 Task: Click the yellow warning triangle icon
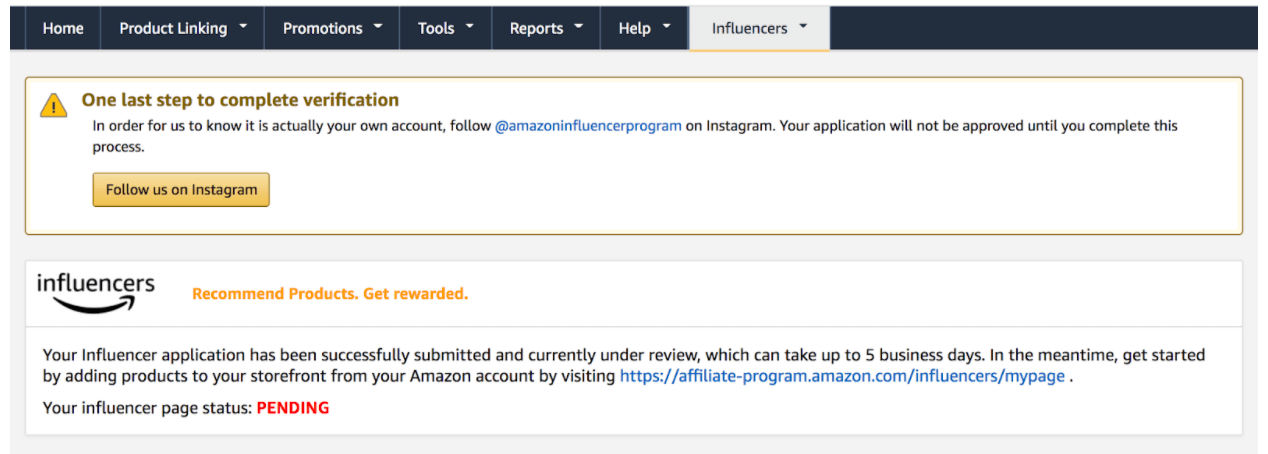[54, 105]
